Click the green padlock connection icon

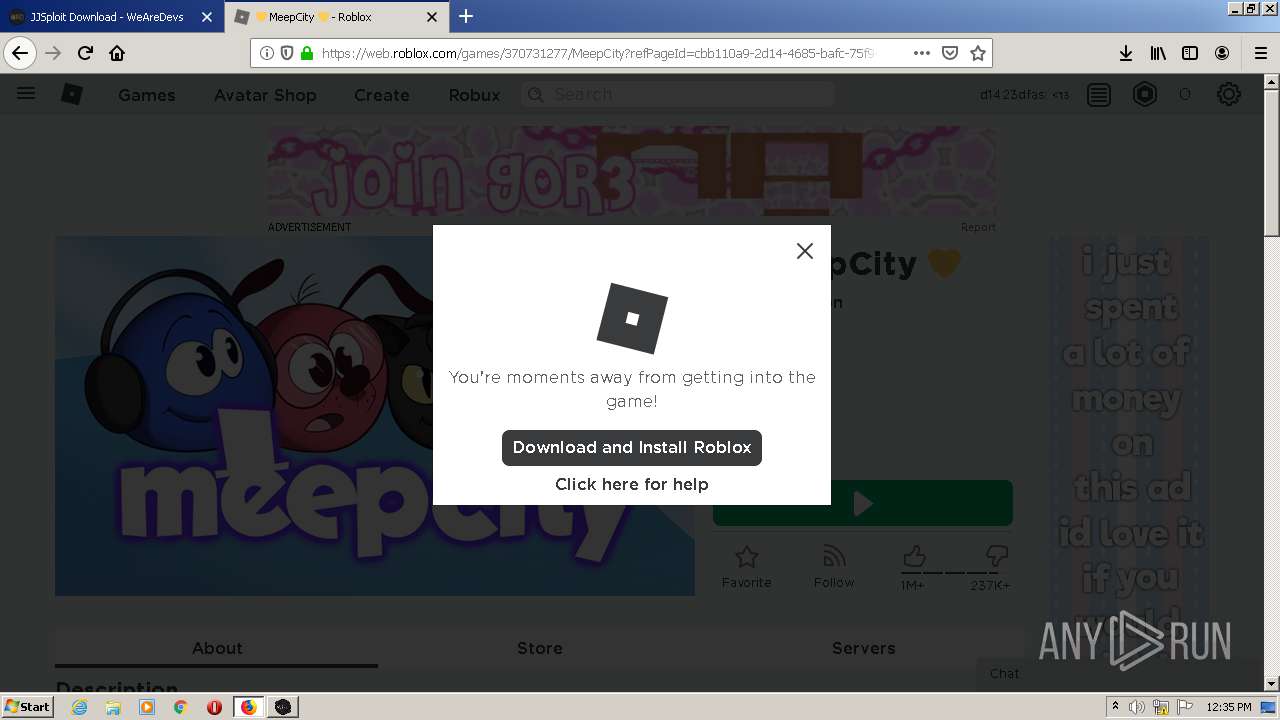(307, 53)
